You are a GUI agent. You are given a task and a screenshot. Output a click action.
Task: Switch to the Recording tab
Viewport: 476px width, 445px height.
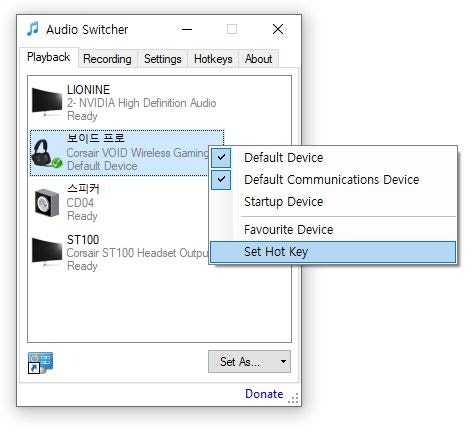coord(107,59)
